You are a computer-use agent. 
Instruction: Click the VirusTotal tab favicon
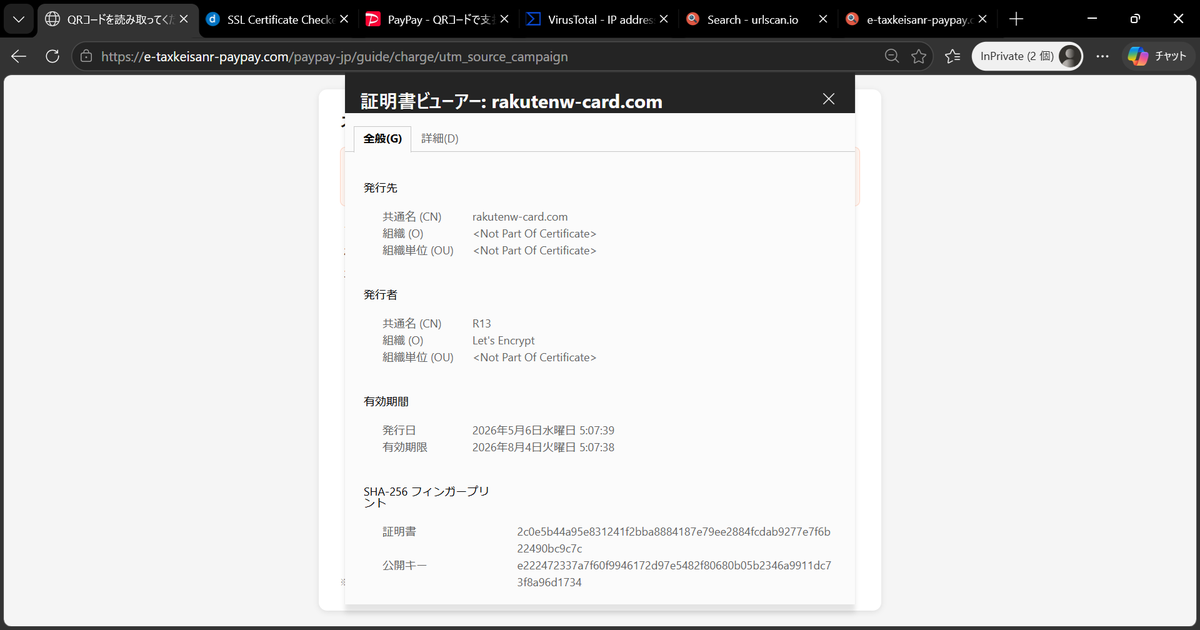point(533,19)
